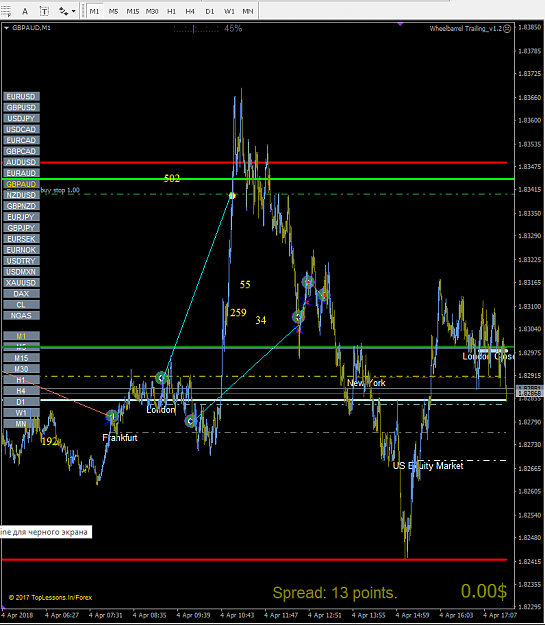Switch to M30 in the top toolbar
The width and height of the screenshot is (545, 625).
152,11
